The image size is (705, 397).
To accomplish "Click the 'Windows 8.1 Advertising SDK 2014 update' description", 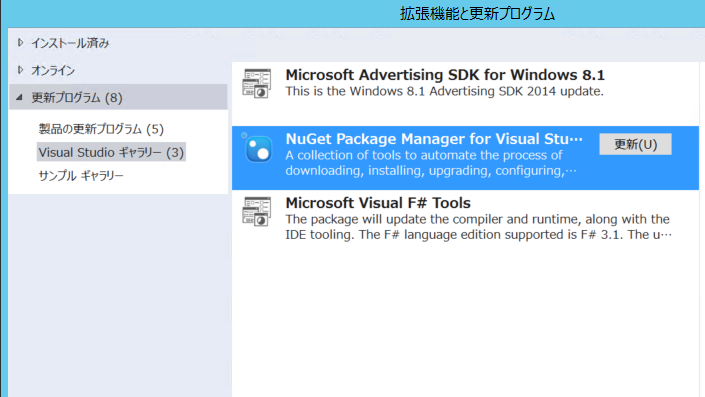I will click(444, 91).
